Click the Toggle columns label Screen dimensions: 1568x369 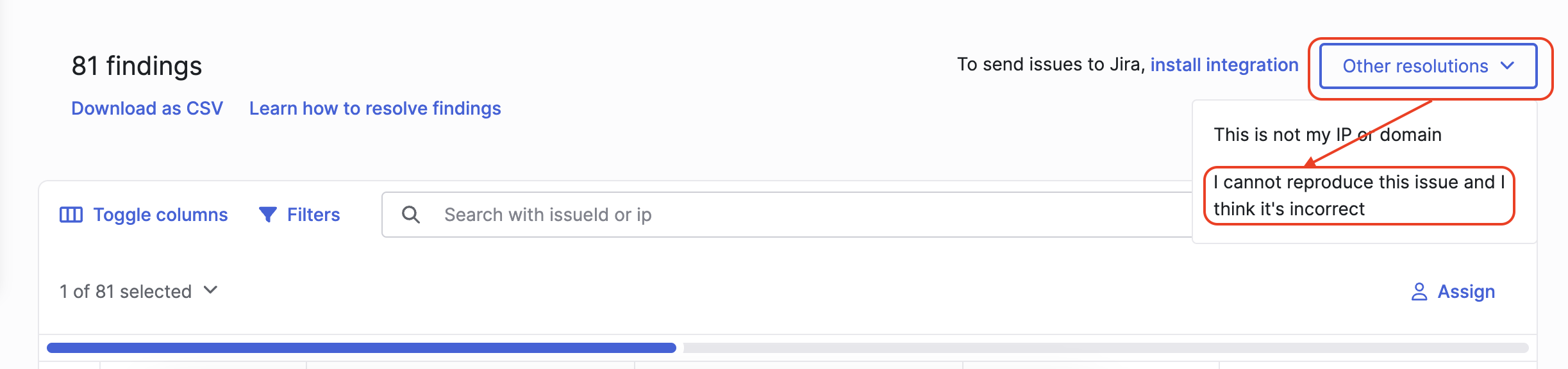click(x=160, y=215)
